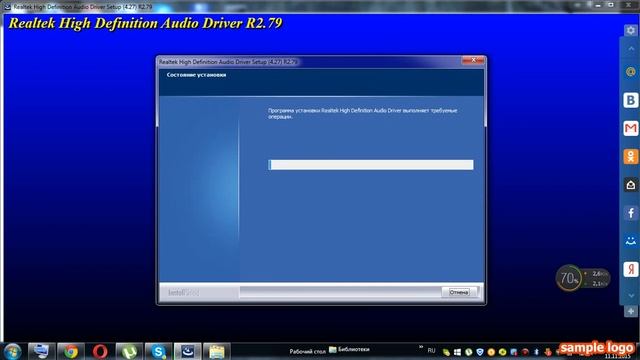This screenshot has height=360, width=640.
Task: Expand sidebar list with the up chevron
Action: pos(631,48)
